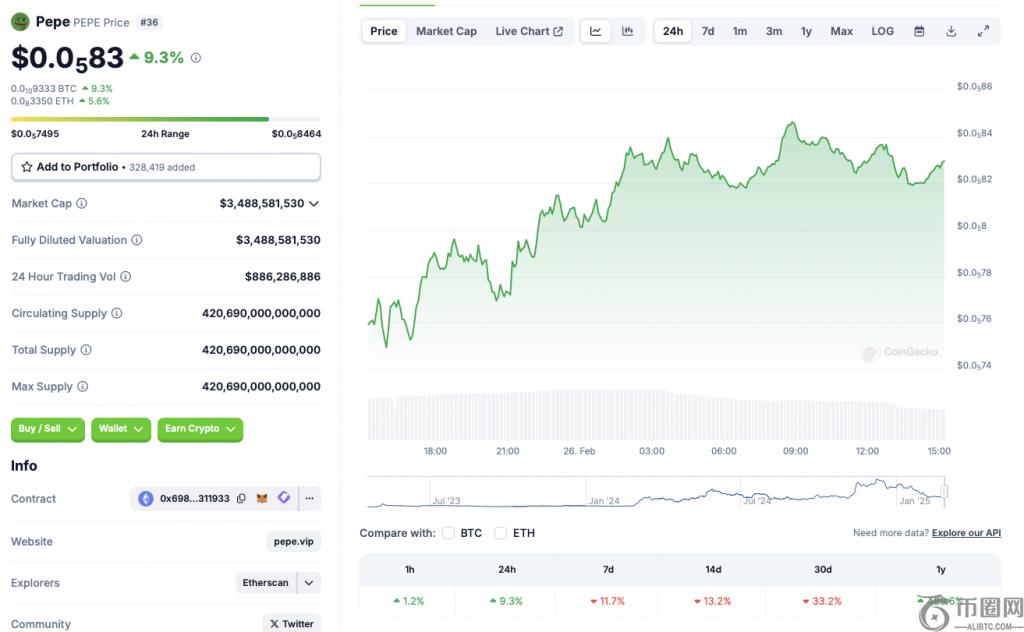Switch to candlestick chart view icon

[x=627, y=31]
